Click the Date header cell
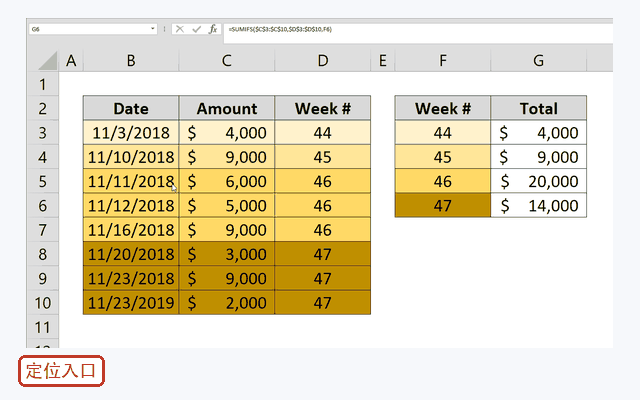The width and height of the screenshot is (640, 400). pos(131,109)
